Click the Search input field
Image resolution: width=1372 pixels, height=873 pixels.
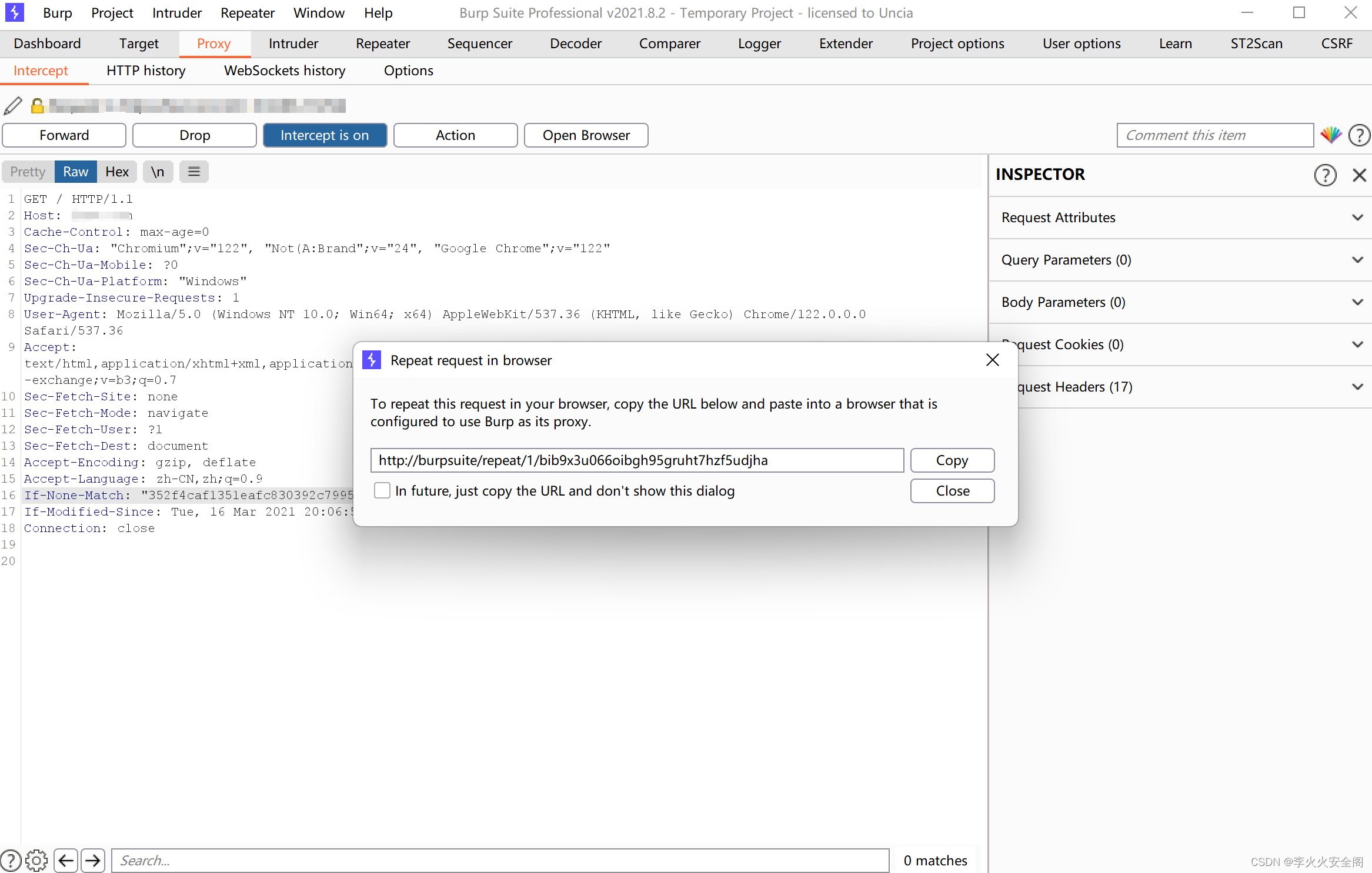500,861
